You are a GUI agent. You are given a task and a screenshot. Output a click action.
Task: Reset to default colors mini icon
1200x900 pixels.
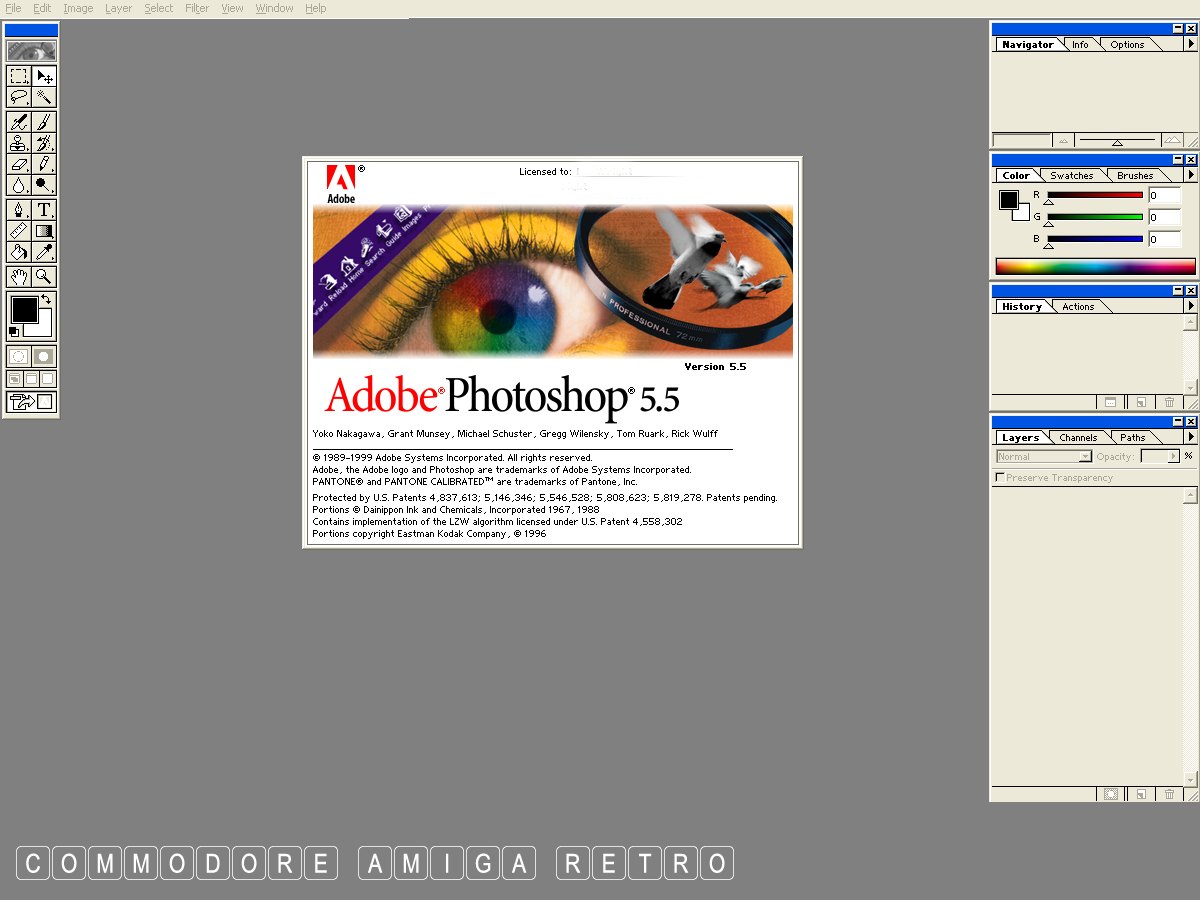click(x=14, y=332)
